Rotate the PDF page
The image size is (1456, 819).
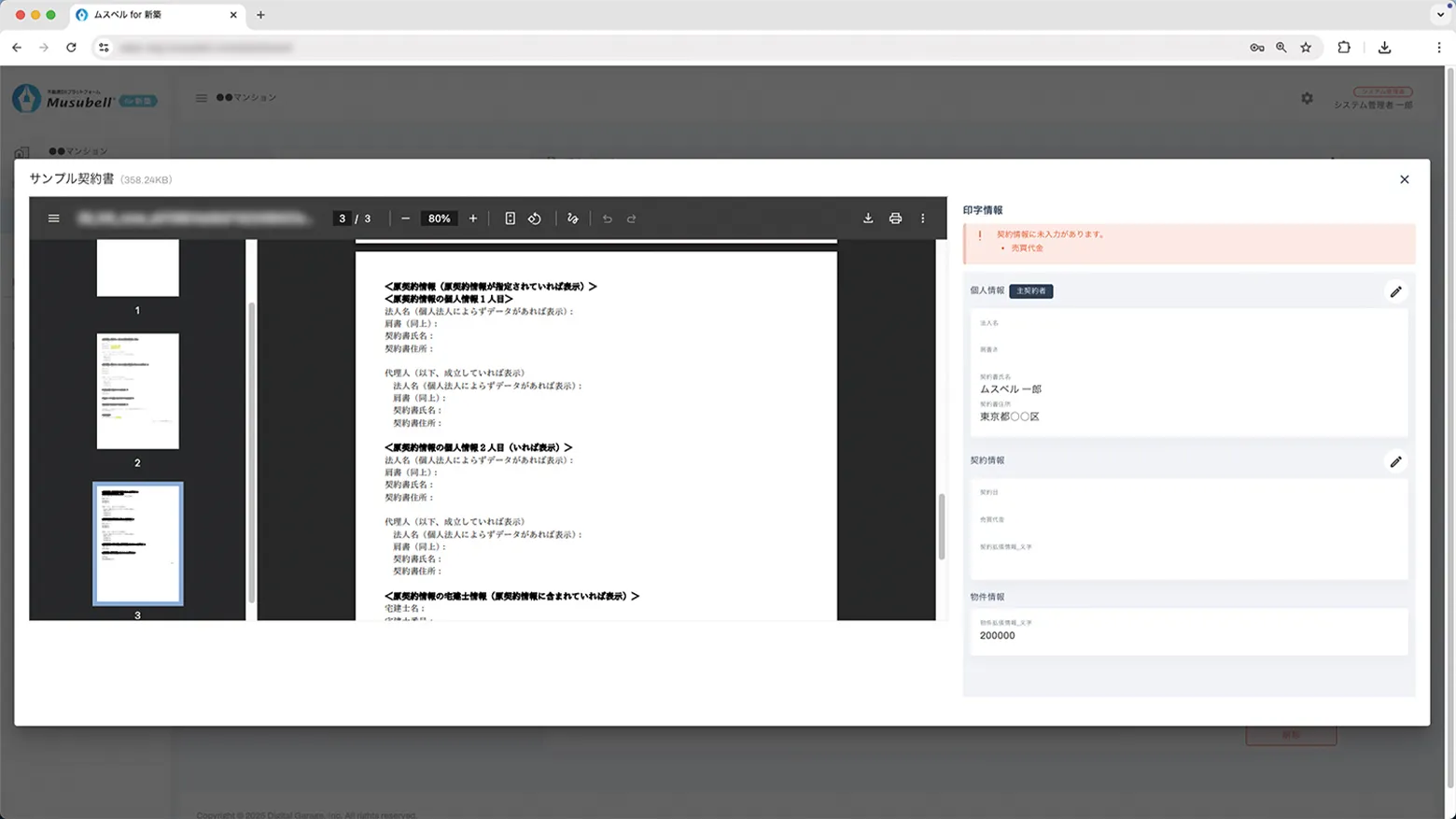(x=535, y=218)
